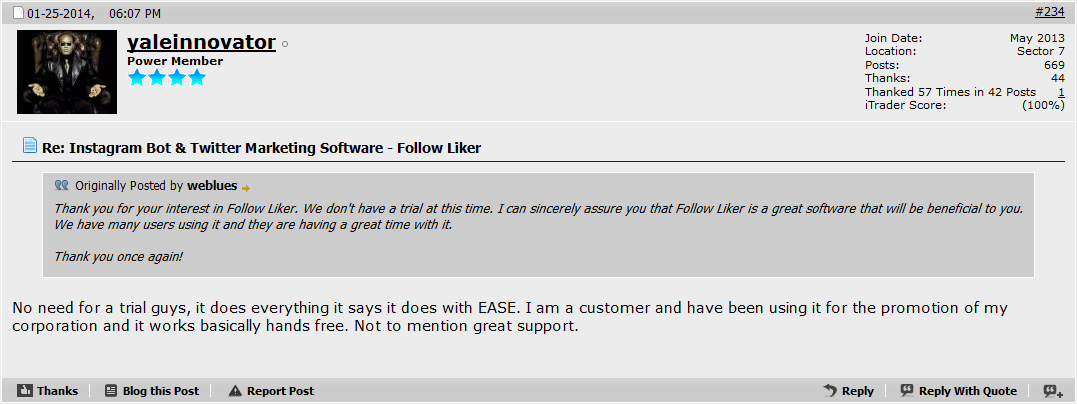
Task: Click the Reply arrow icon
Action: [830, 391]
